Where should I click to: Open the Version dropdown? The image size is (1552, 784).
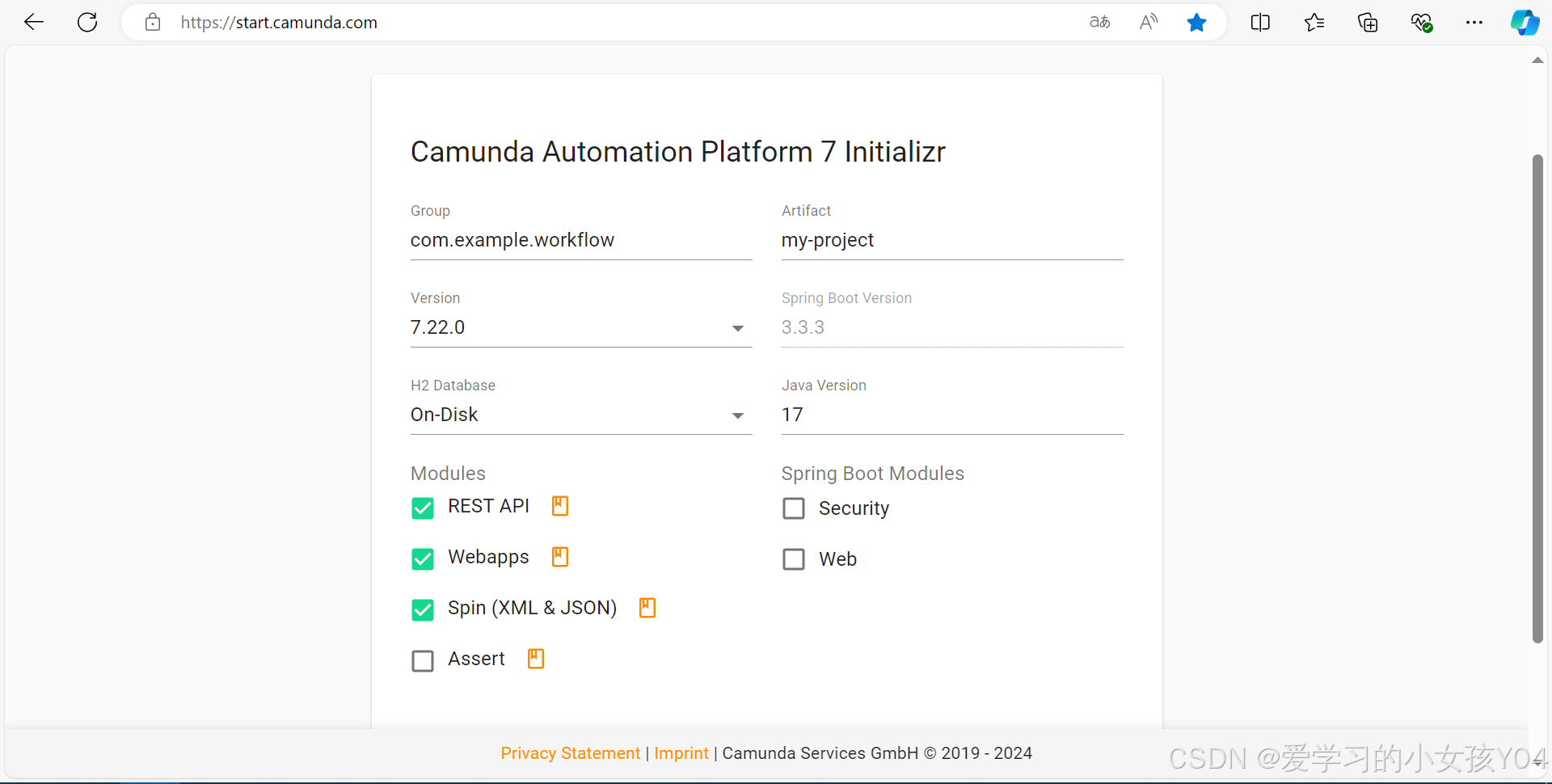pos(737,328)
